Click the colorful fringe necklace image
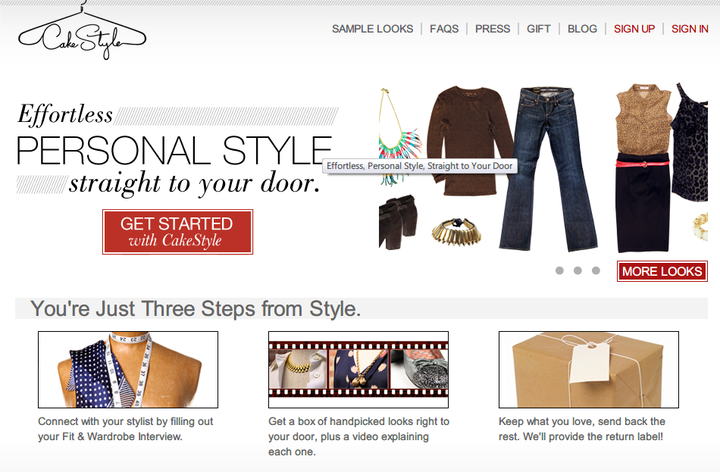This screenshot has height=472, width=720. coord(405,150)
